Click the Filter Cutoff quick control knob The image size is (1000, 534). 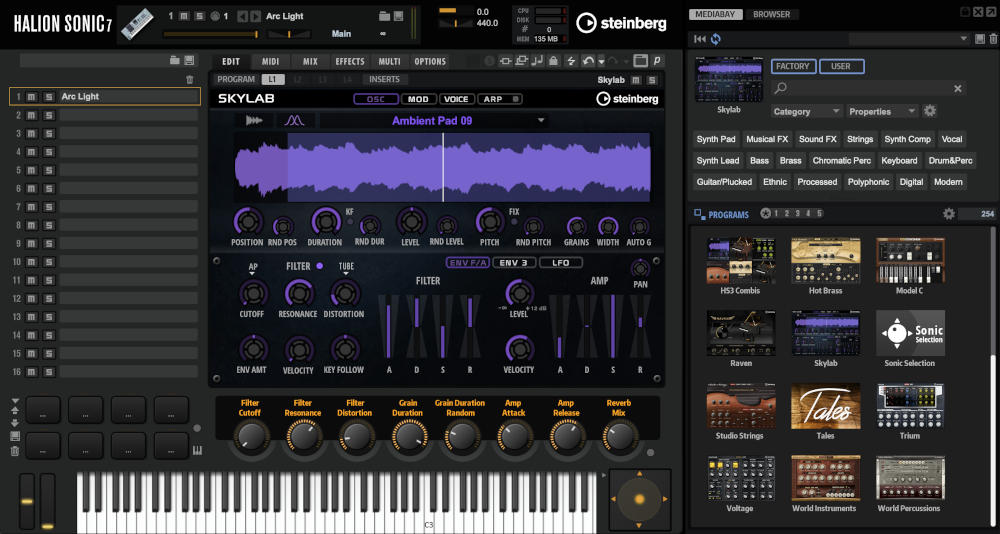click(x=251, y=435)
